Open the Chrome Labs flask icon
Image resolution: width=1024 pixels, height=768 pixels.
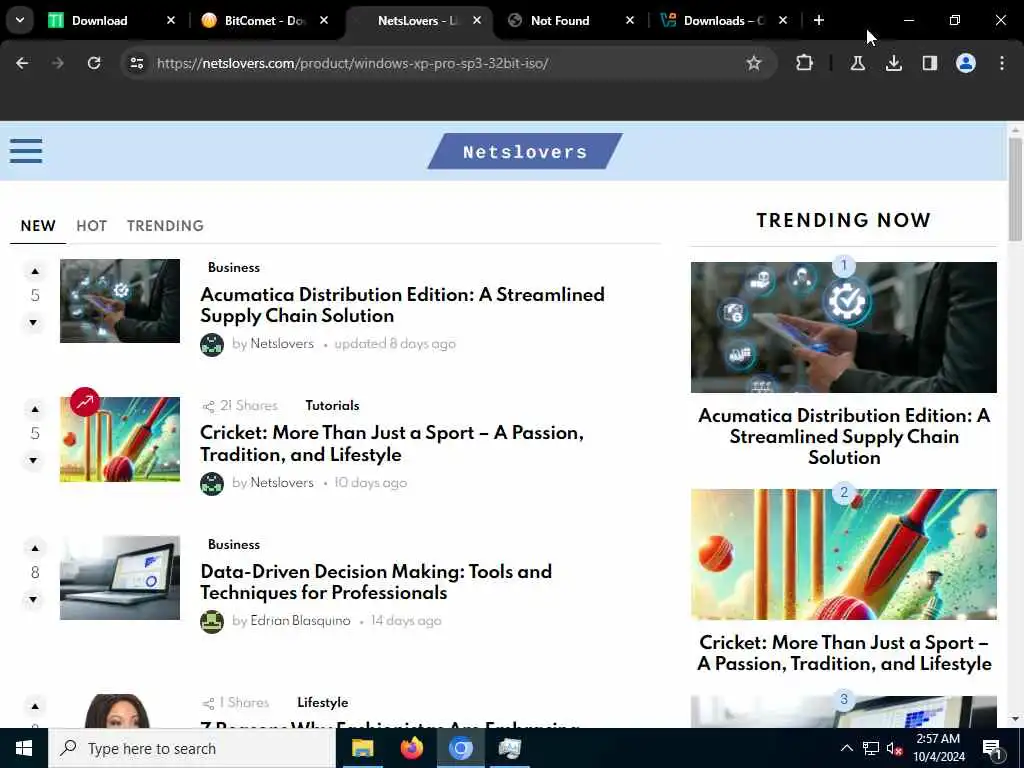[857, 63]
